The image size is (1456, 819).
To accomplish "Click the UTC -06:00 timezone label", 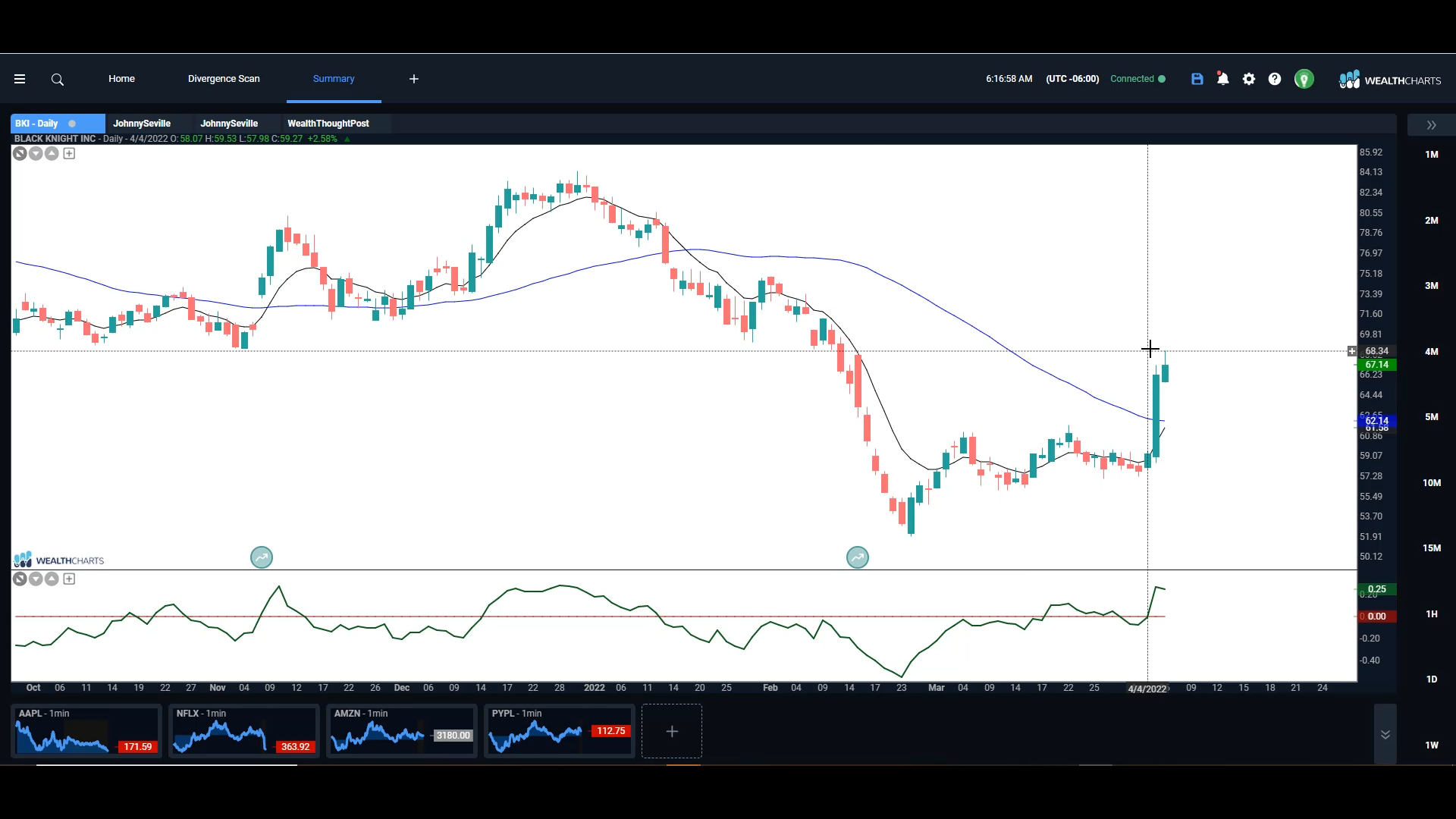I will (x=1072, y=79).
